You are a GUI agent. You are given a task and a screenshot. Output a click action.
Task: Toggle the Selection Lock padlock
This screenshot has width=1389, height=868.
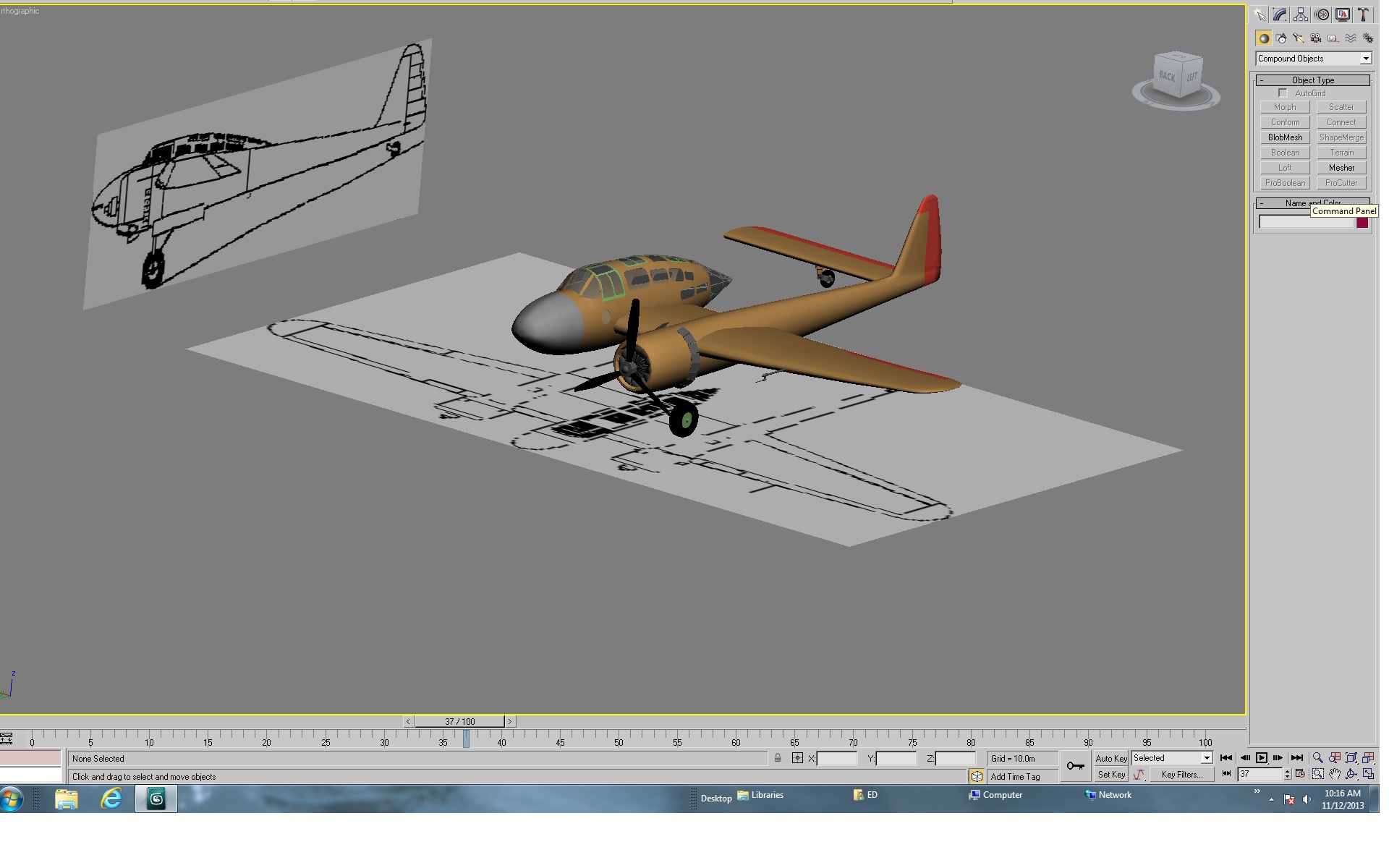coord(778,759)
